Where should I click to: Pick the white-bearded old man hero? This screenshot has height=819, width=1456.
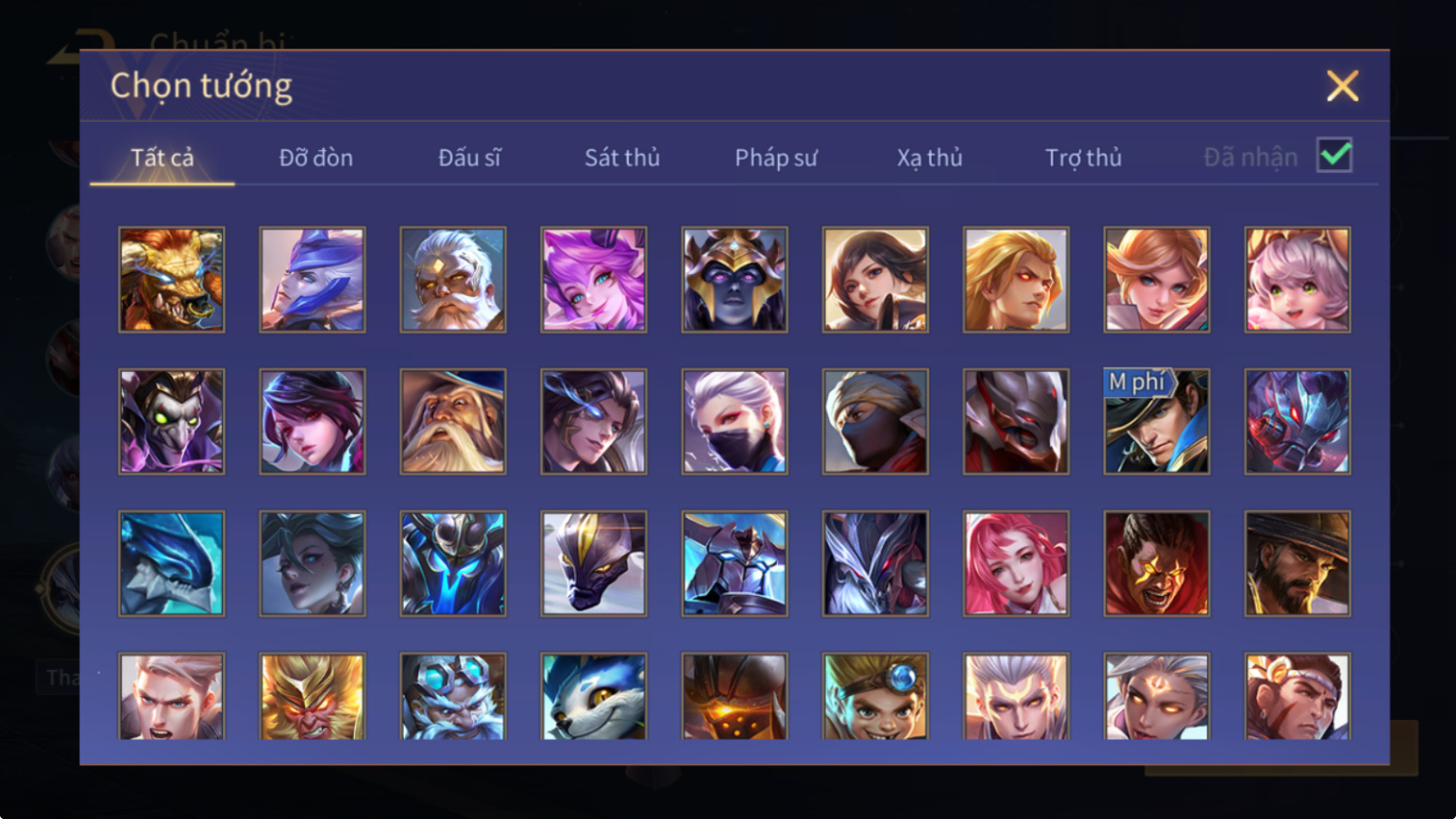(453, 280)
